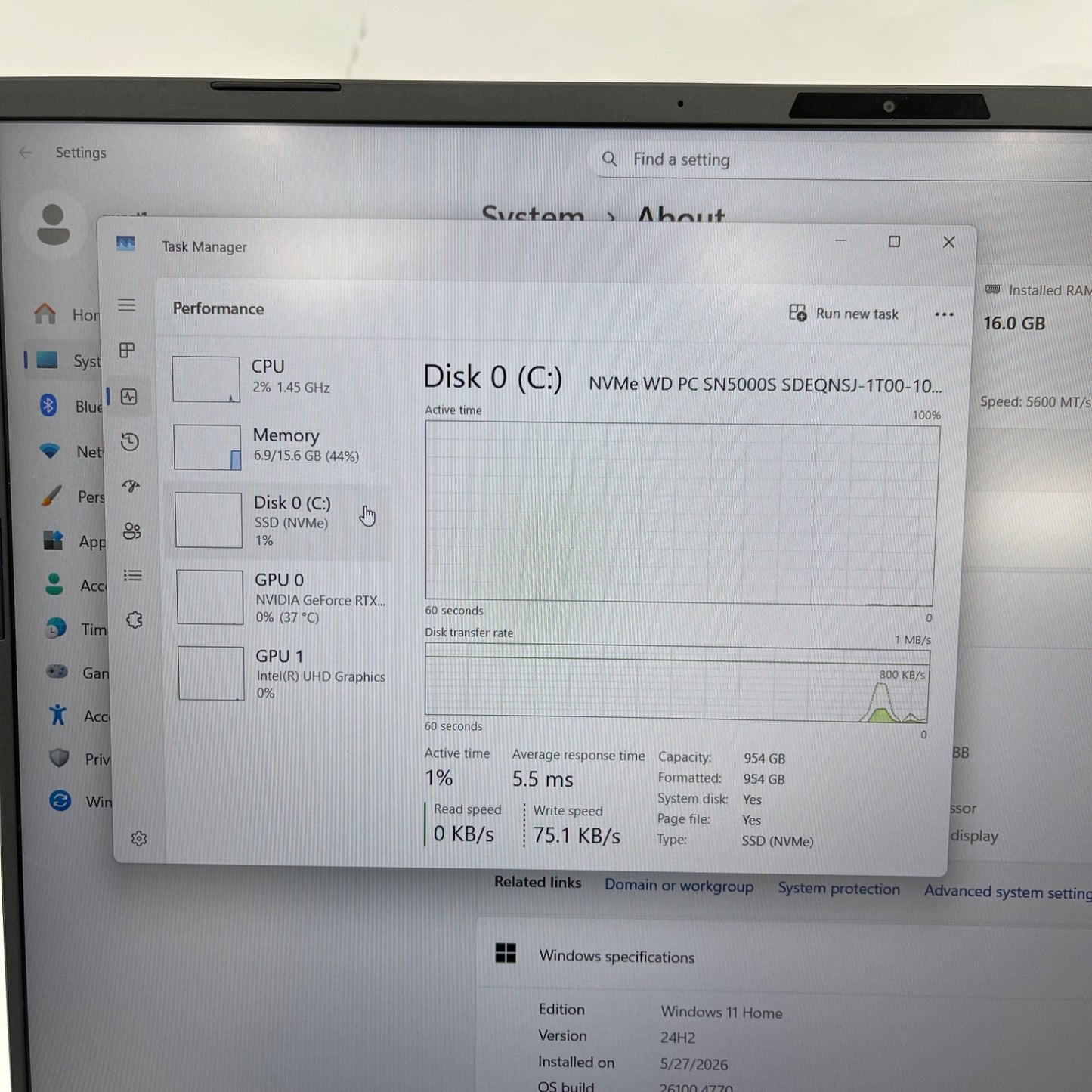Click the 5.5 ms average response time value

click(543, 779)
